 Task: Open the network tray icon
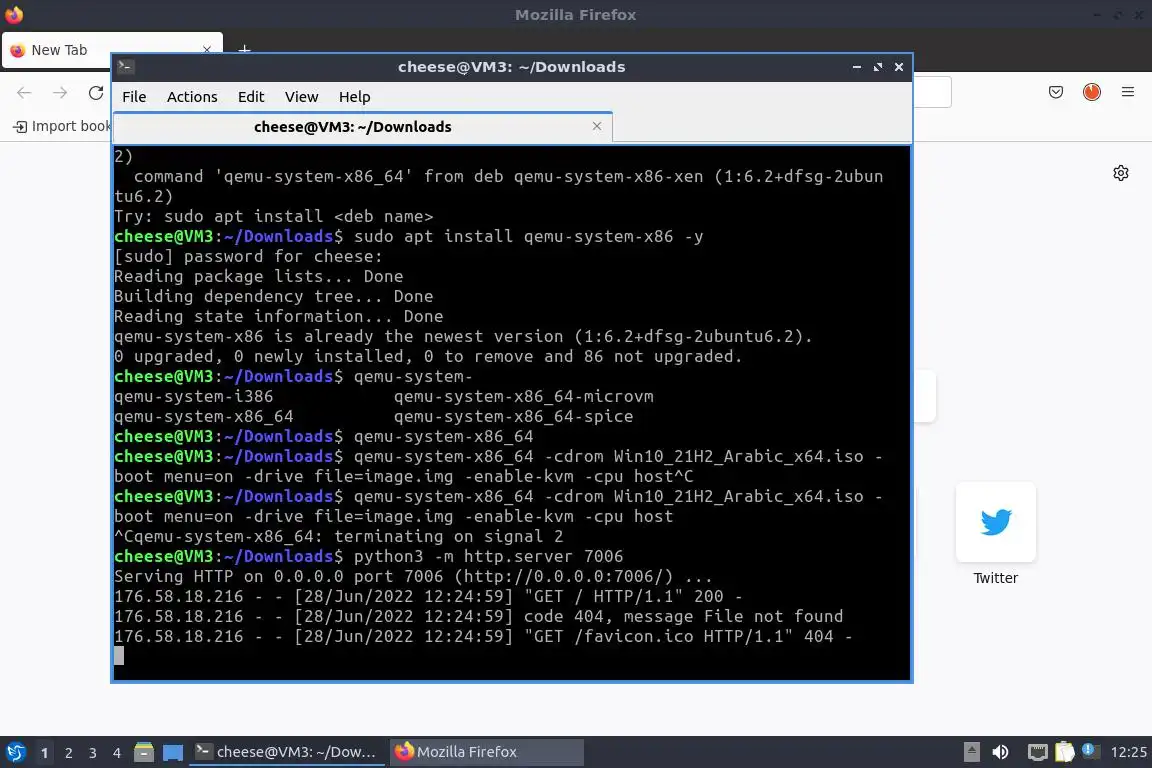[x=1037, y=752]
